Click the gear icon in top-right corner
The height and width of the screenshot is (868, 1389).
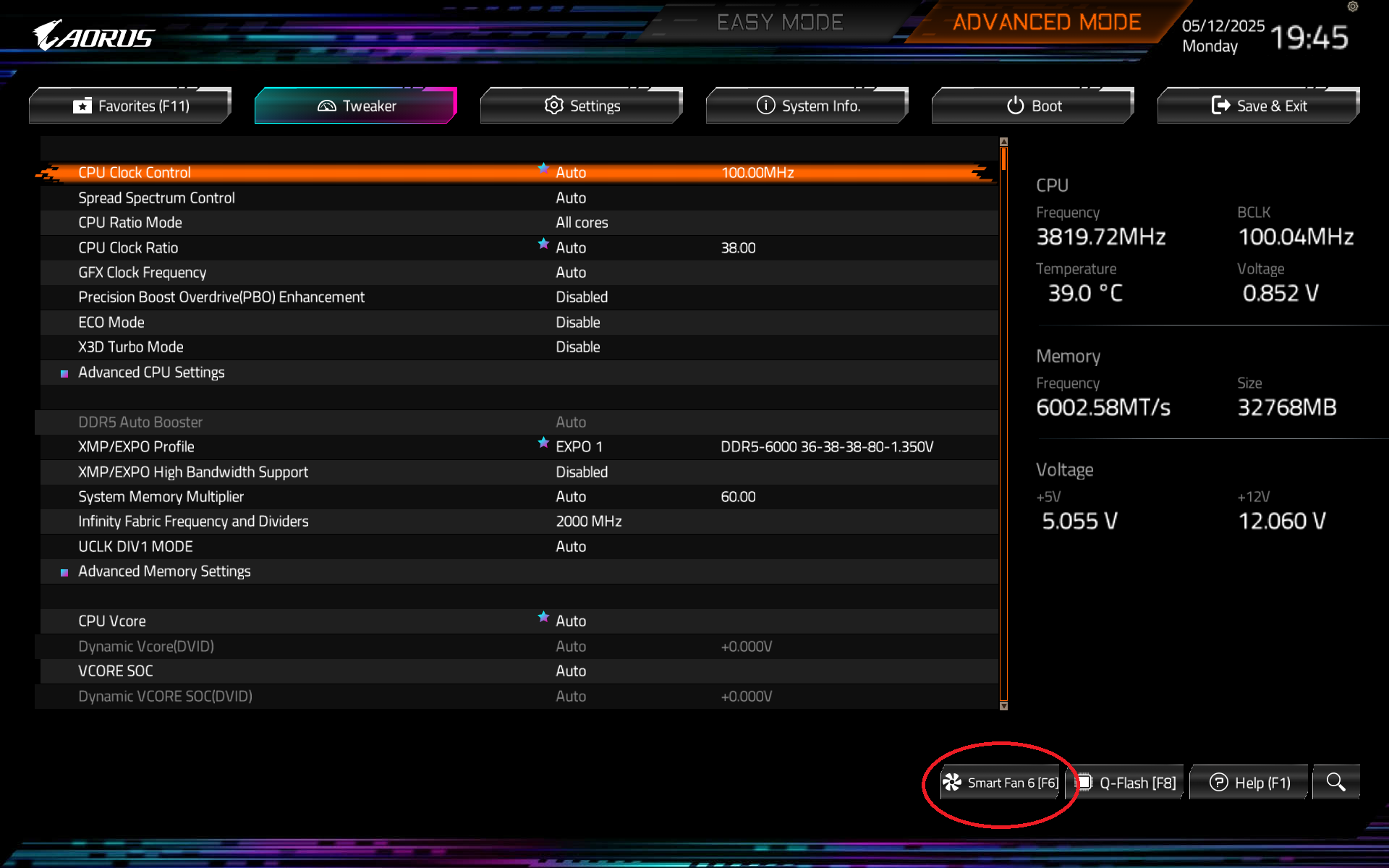pos(1352,7)
